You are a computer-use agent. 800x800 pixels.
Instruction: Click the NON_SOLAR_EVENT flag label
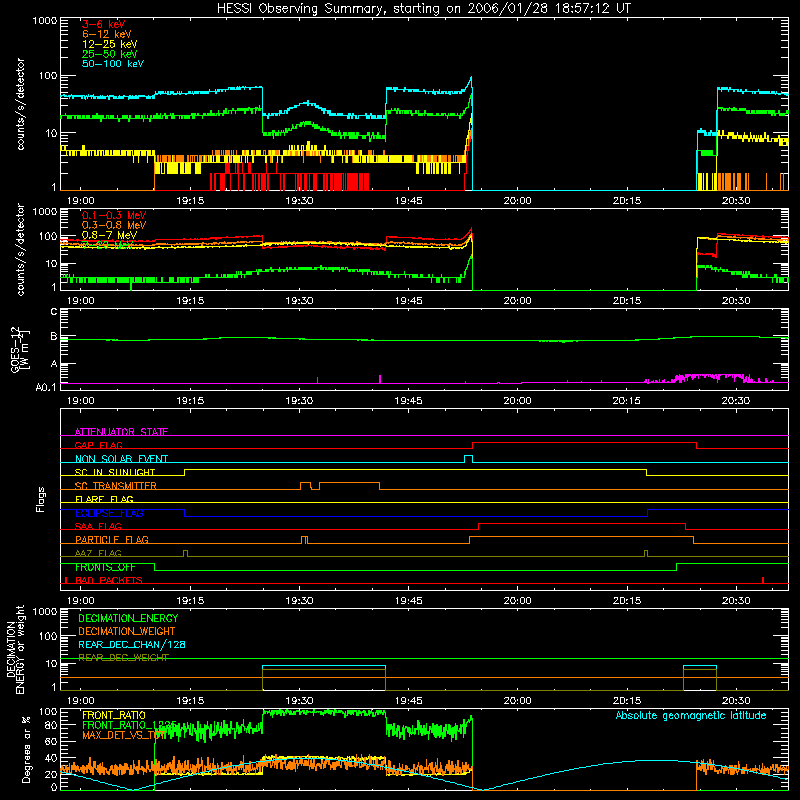pyautogui.click(x=121, y=459)
